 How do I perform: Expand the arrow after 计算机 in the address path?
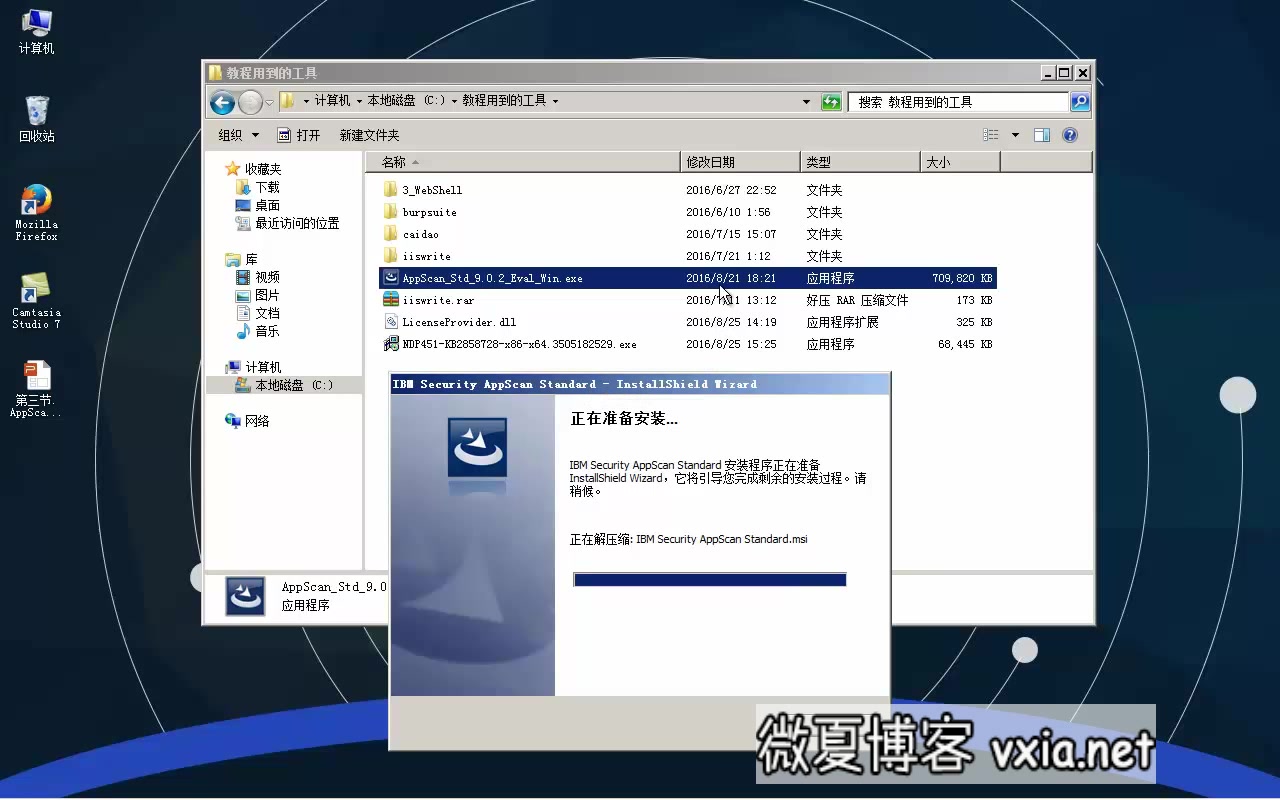pyautogui.click(x=359, y=101)
